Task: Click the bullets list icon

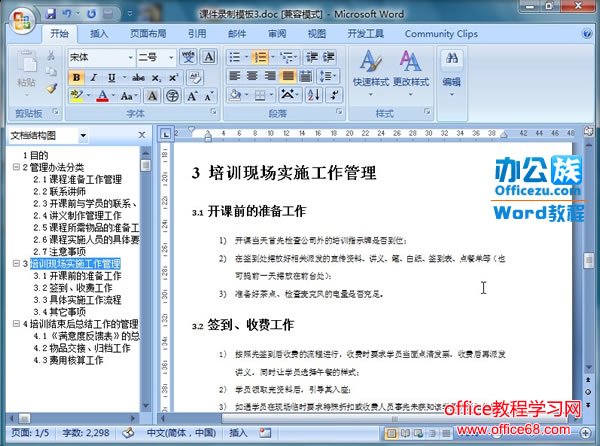Action: (x=235, y=57)
